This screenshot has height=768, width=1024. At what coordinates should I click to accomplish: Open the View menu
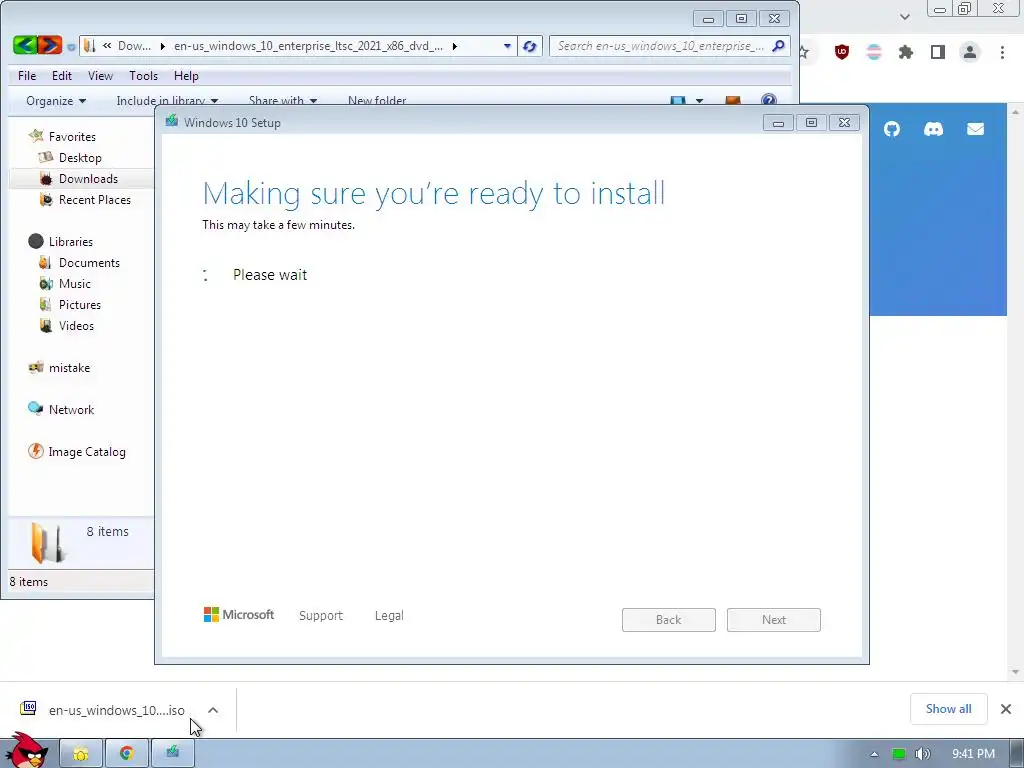coord(101,76)
